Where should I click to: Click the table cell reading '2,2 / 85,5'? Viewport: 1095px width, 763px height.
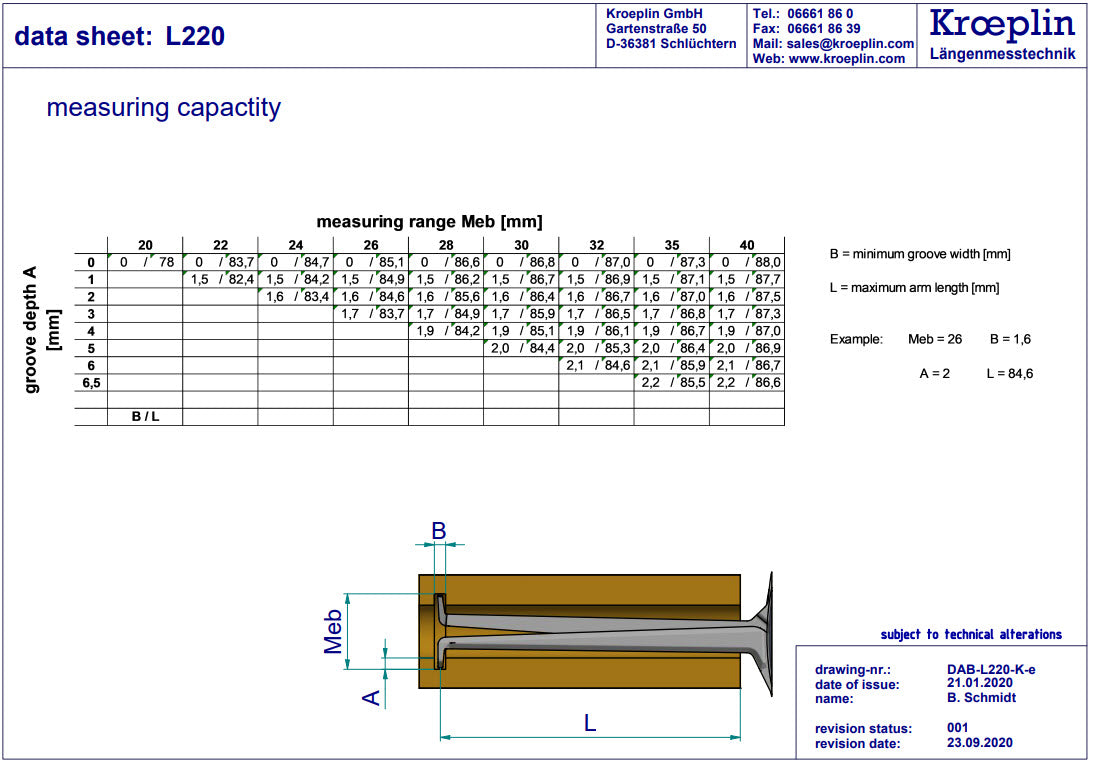tap(671, 382)
